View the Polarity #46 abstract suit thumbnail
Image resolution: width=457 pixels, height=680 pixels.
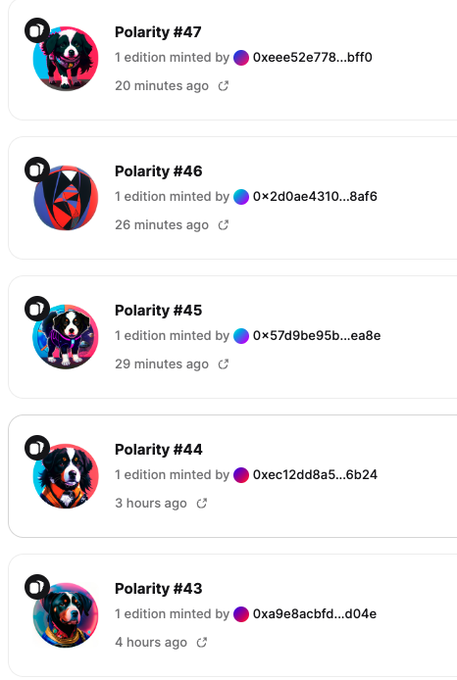pos(66,198)
